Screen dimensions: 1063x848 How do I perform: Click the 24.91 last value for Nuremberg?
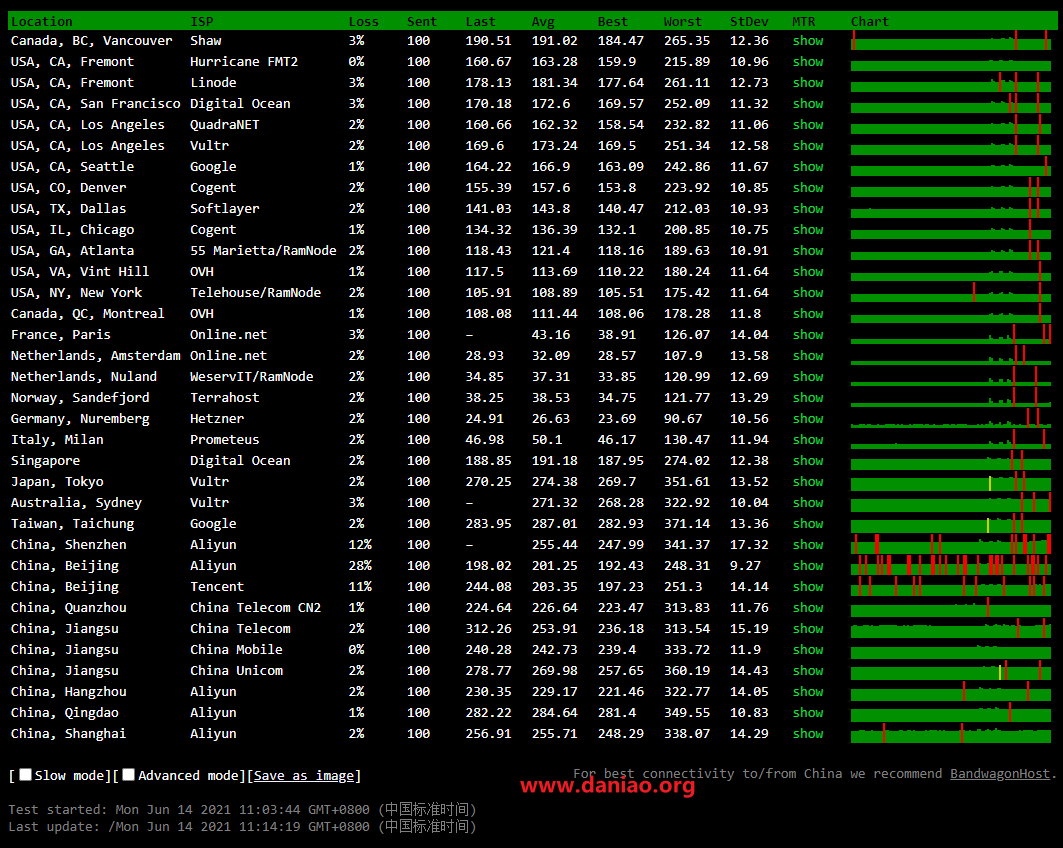485,419
